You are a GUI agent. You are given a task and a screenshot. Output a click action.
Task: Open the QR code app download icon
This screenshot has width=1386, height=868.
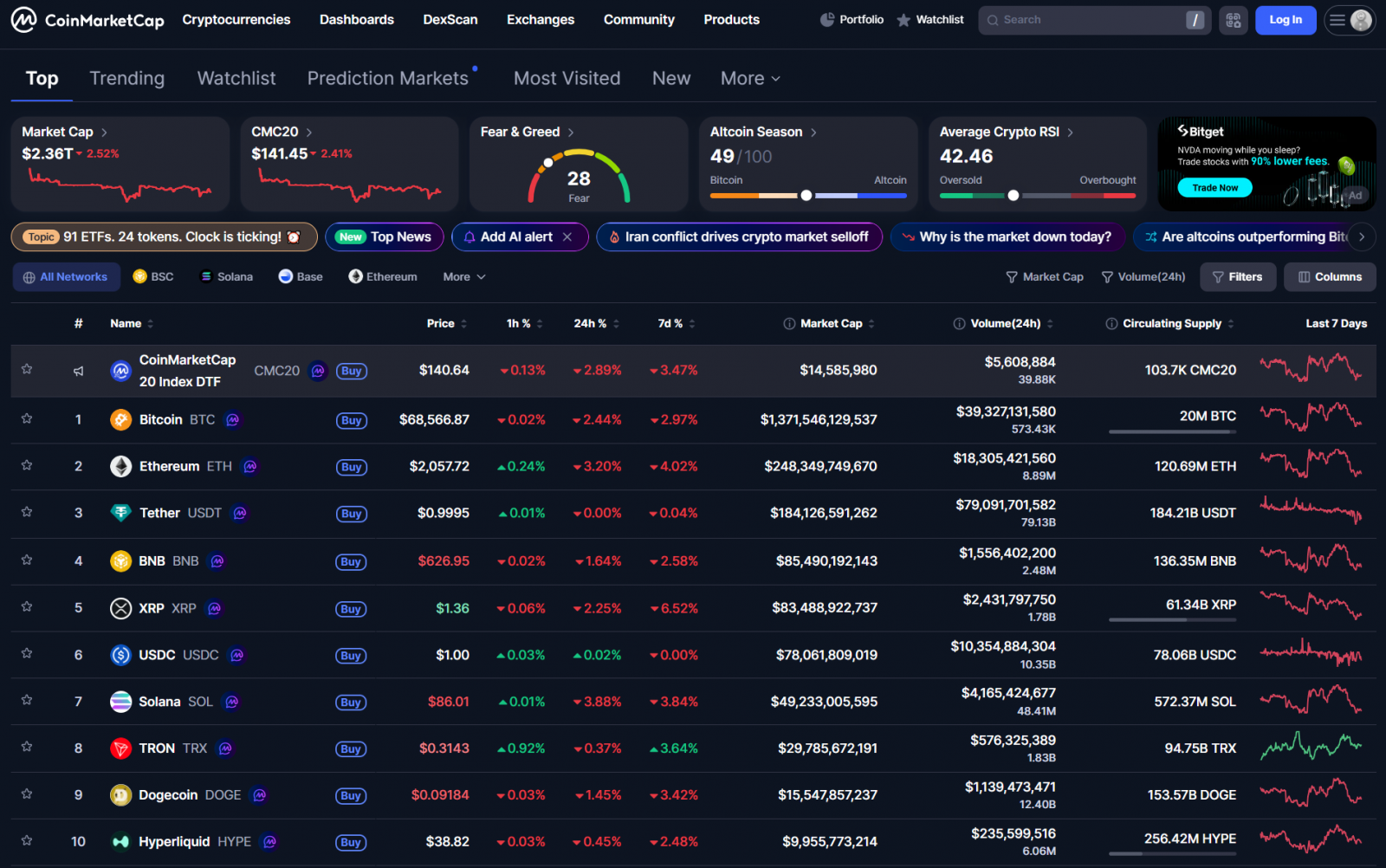[x=1233, y=20]
